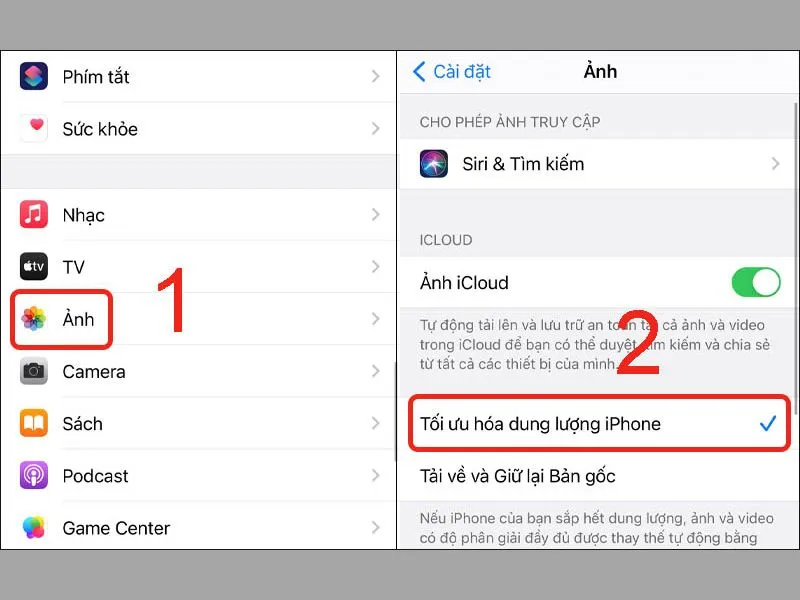The image size is (800, 600).
Task: Open the Podcast settings label
Action: click(95, 476)
